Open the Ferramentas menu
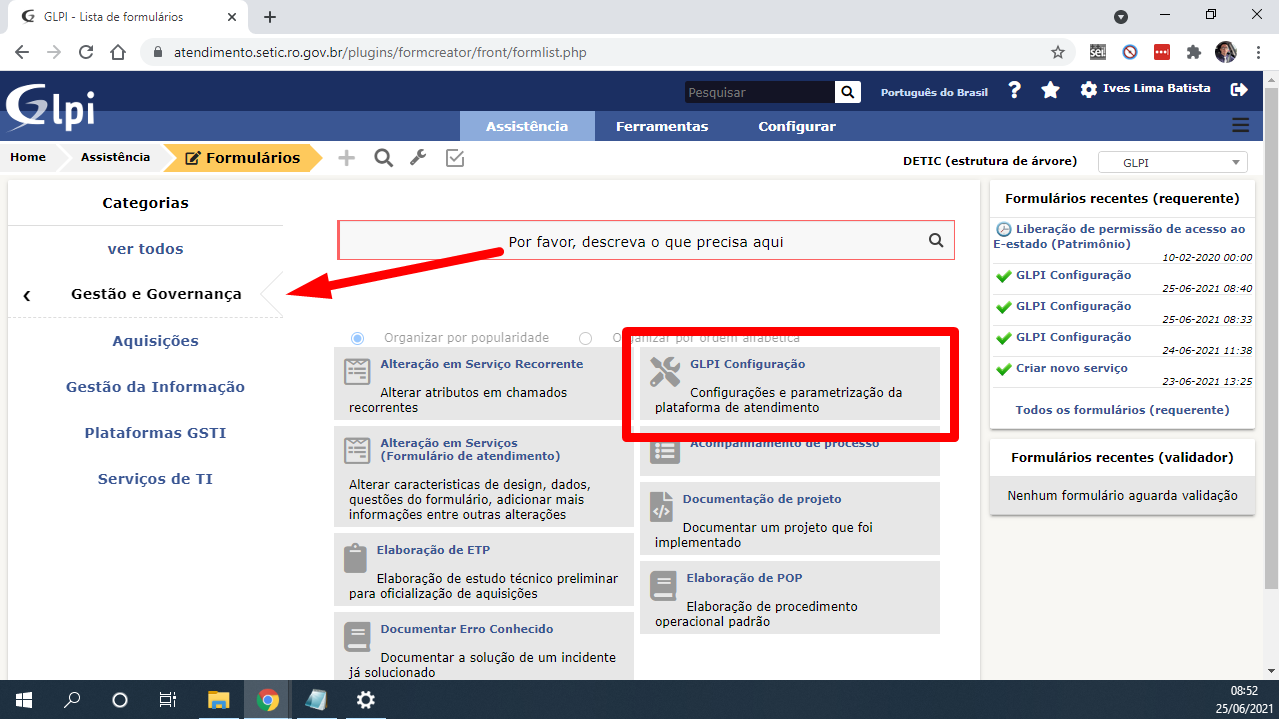This screenshot has height=719, width=1279. tap(662, 126)
